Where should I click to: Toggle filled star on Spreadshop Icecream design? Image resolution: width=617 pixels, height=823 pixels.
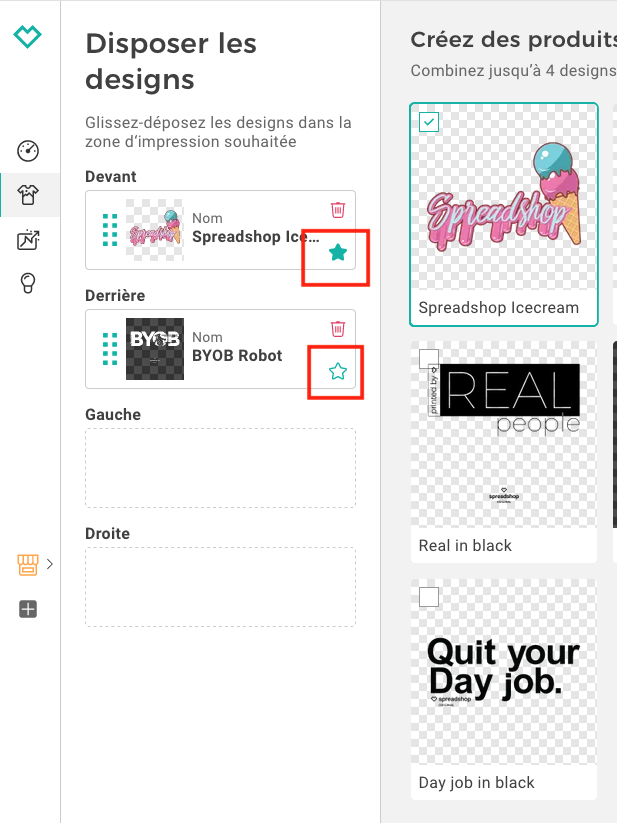338,252
